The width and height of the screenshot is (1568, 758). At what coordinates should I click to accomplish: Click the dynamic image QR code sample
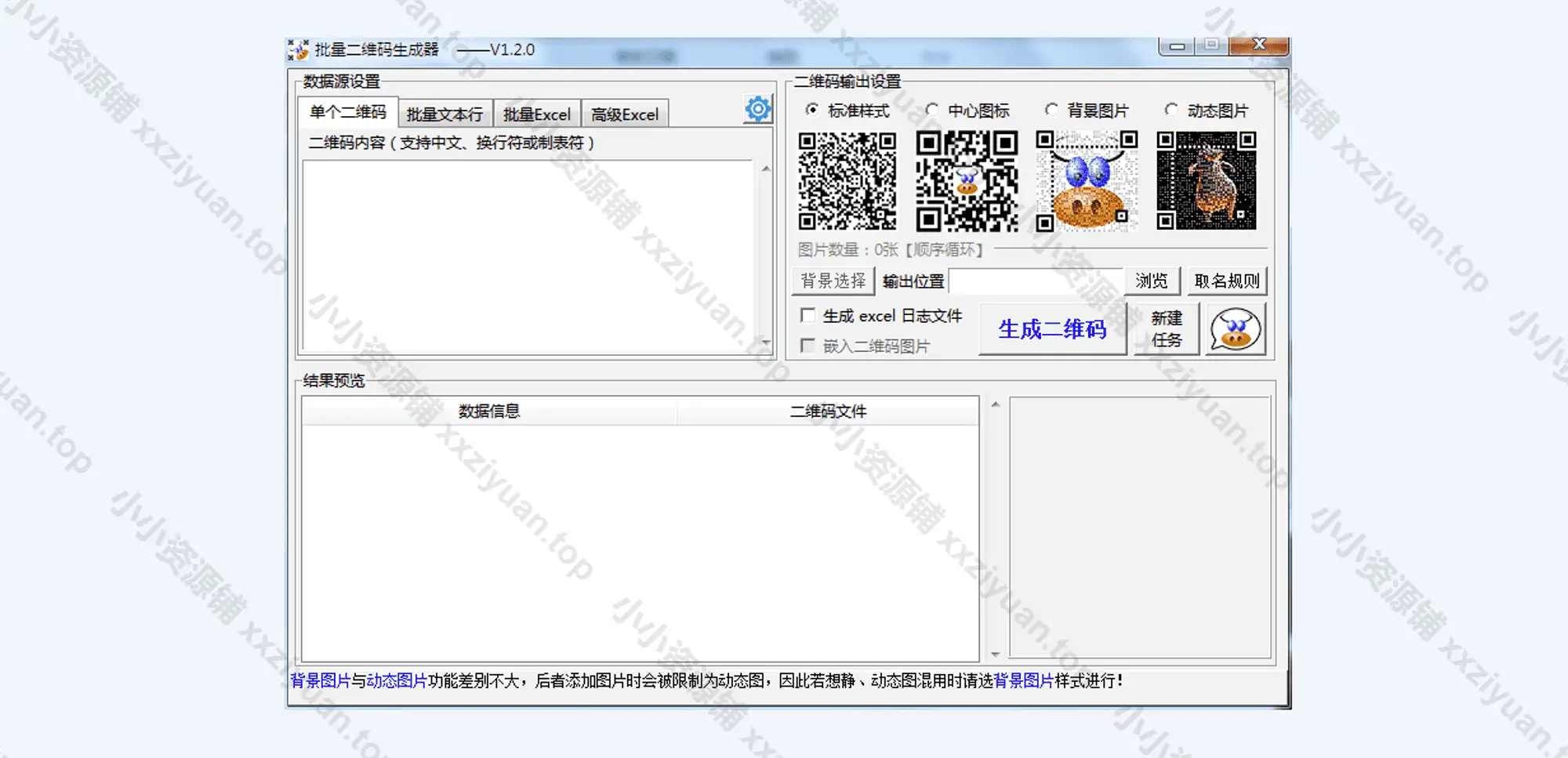[1206, 181]
